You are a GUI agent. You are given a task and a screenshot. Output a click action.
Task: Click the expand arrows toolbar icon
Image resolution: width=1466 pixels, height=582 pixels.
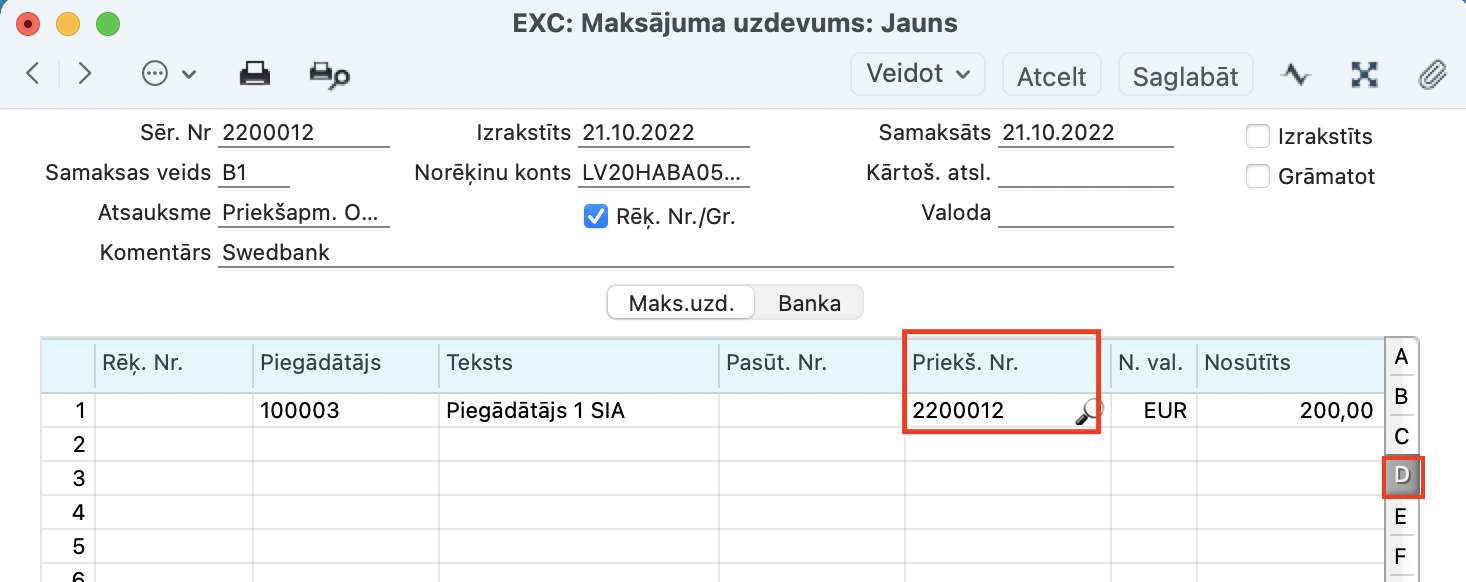pyautogui.click(x=1364, y=74)
